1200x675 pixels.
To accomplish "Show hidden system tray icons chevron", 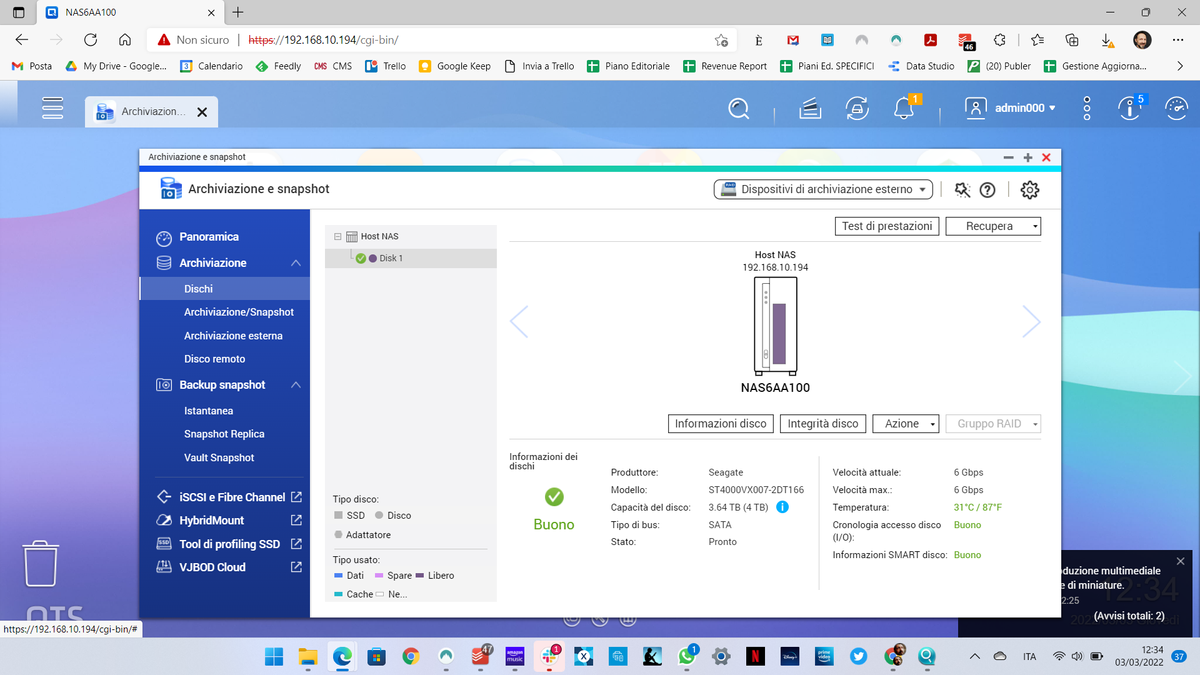I will (x=975, y=656).
